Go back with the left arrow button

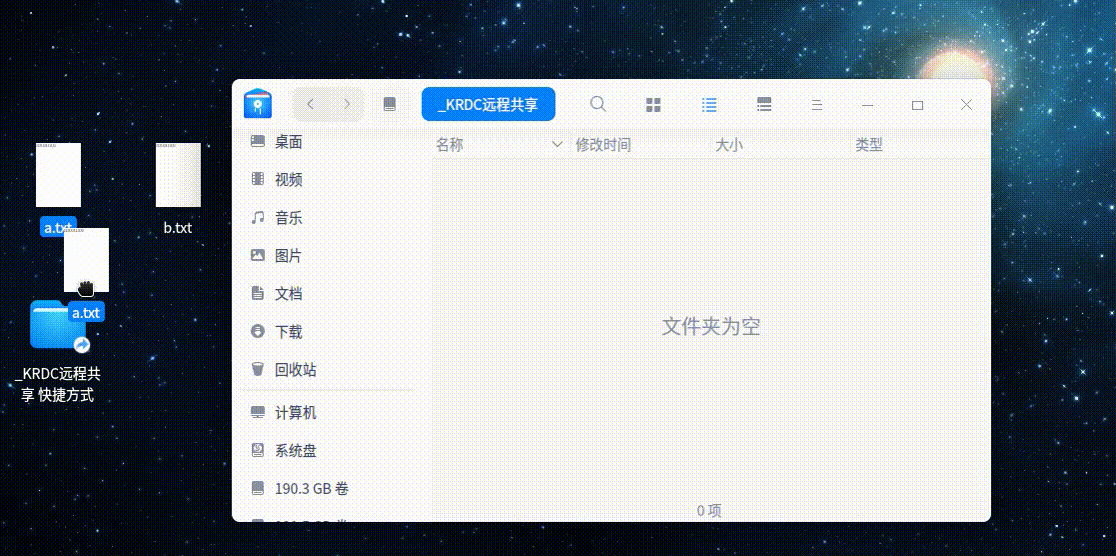tap(310, 105)
